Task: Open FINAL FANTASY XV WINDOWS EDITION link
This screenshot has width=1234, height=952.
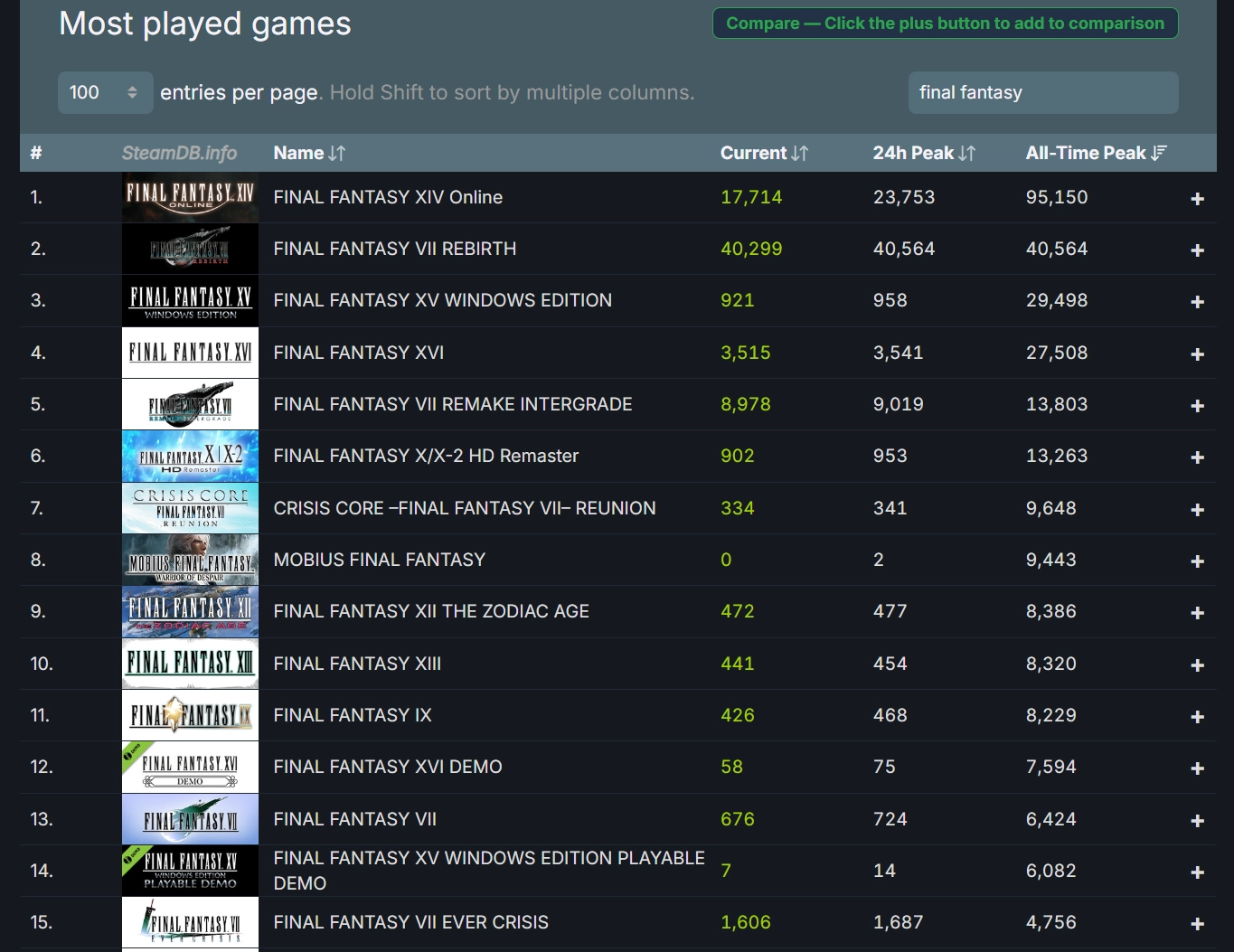Action: point(442,300)
